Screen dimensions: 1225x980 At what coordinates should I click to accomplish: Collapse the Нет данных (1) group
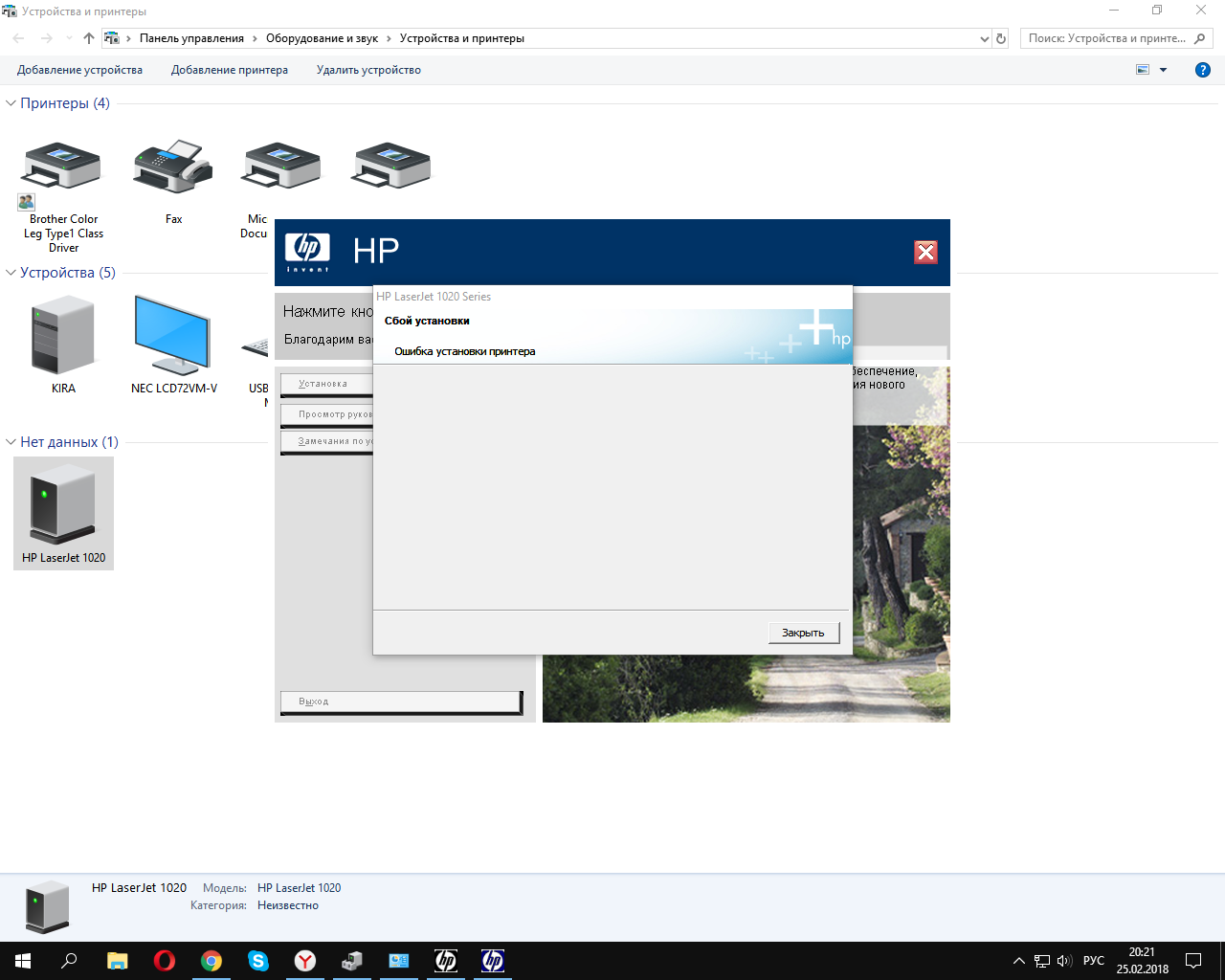(x=11, y=442)
